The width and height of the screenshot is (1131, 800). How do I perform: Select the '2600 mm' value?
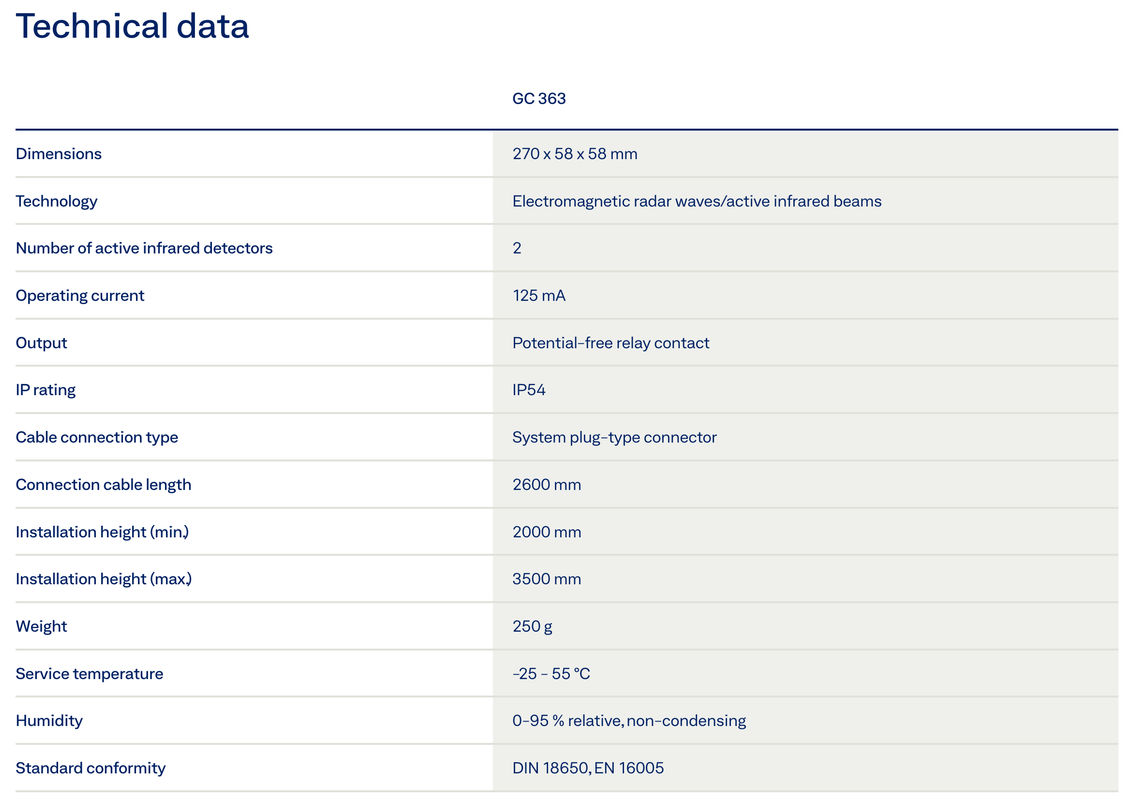[547, 485]
